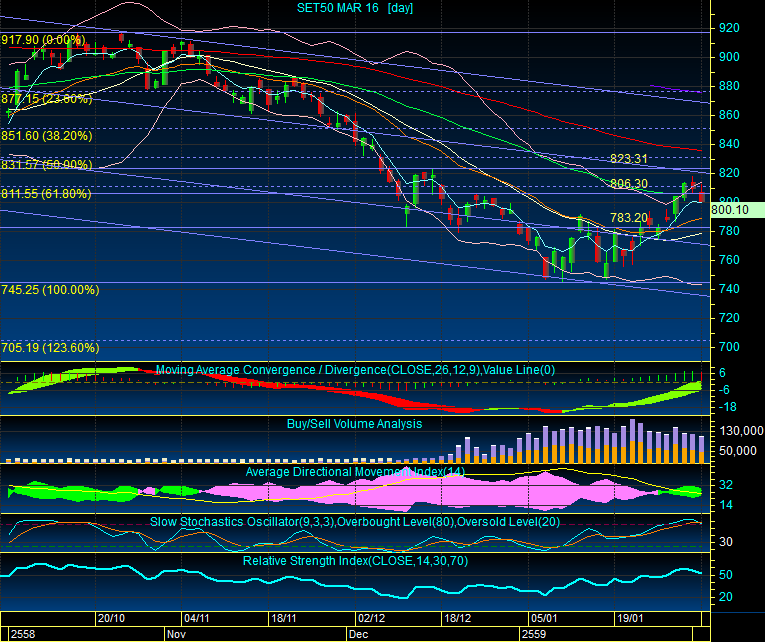The image size is (765, 642).
Task: Select the 745.25 (100.00%) Fibonacci label
Action: pos(50,290)
